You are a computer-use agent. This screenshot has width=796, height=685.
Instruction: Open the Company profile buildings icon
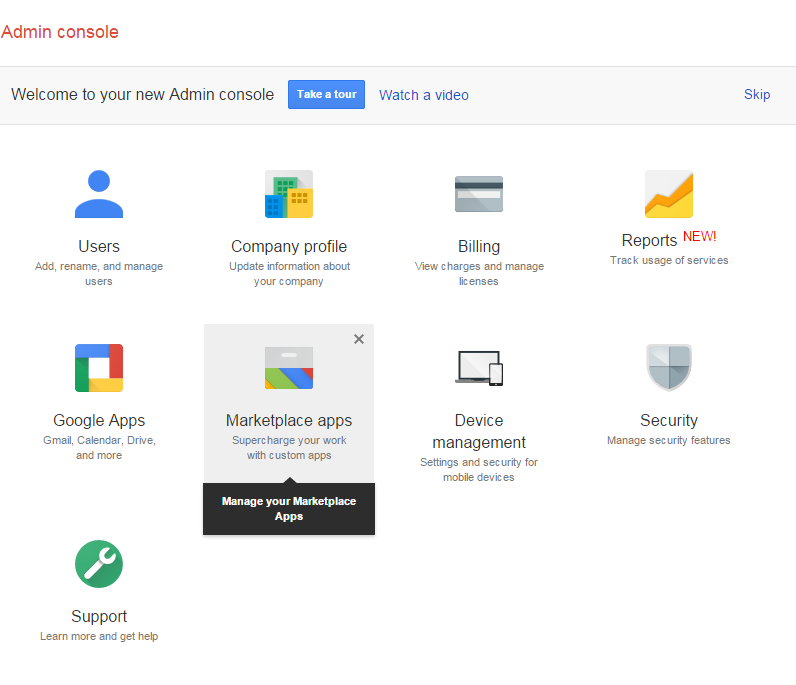pos(289,194)
